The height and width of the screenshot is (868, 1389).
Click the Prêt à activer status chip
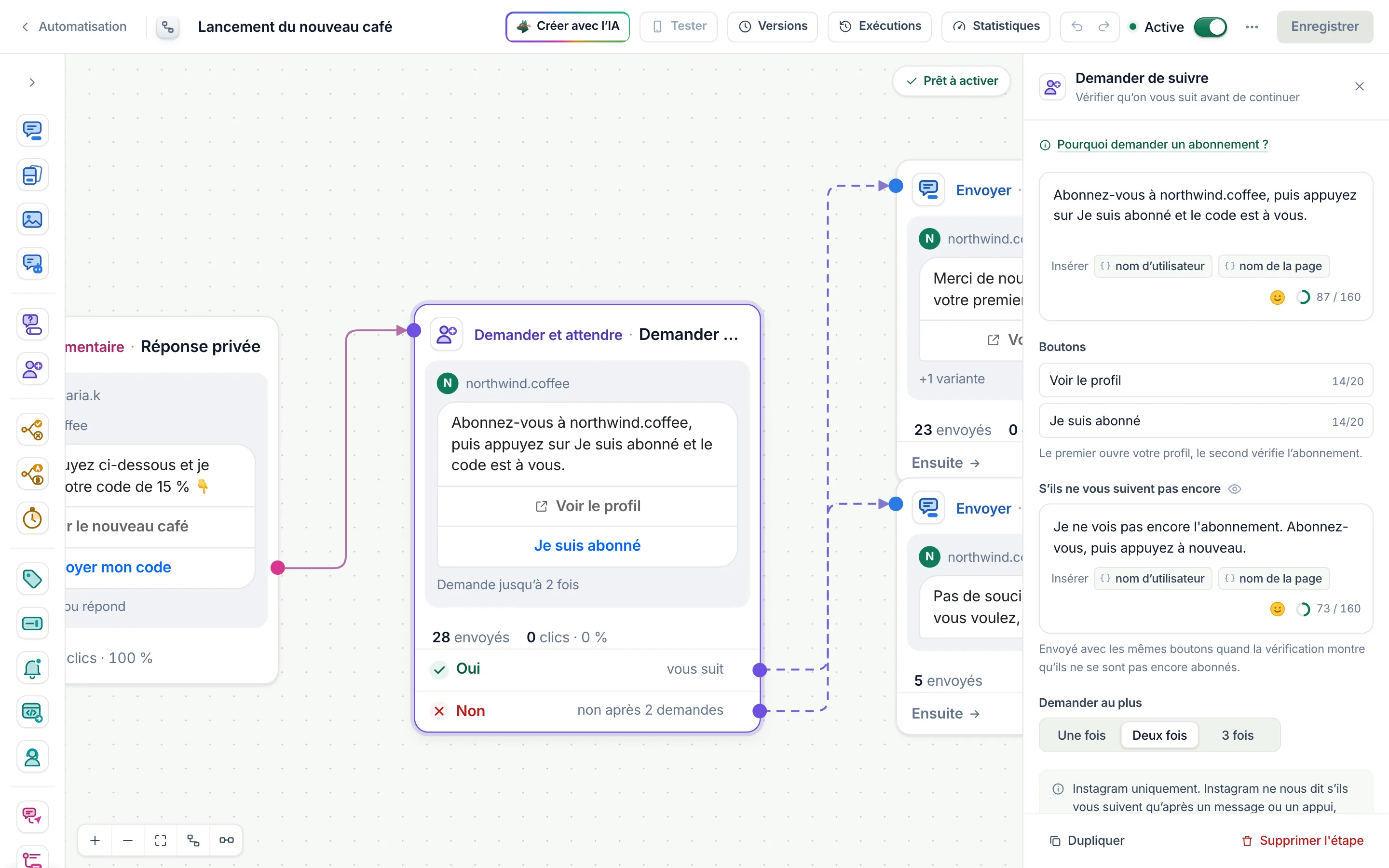[x=952, y=81]
